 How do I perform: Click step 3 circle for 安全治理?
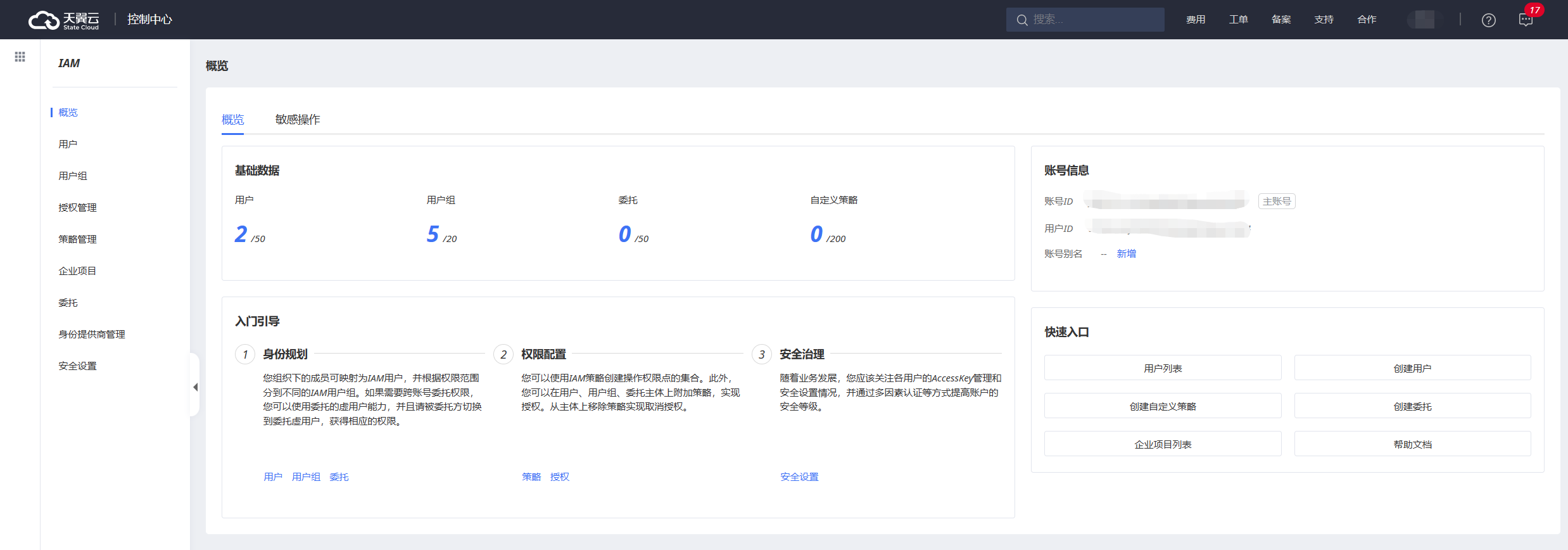click(x=762, y=354)
